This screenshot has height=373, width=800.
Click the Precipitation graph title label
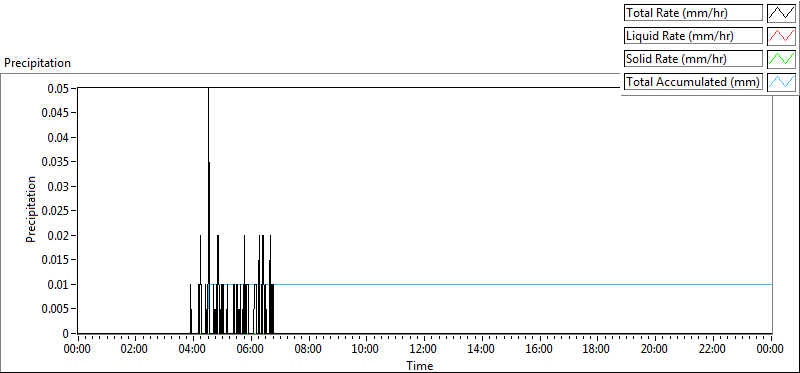(x=37, y=63)
